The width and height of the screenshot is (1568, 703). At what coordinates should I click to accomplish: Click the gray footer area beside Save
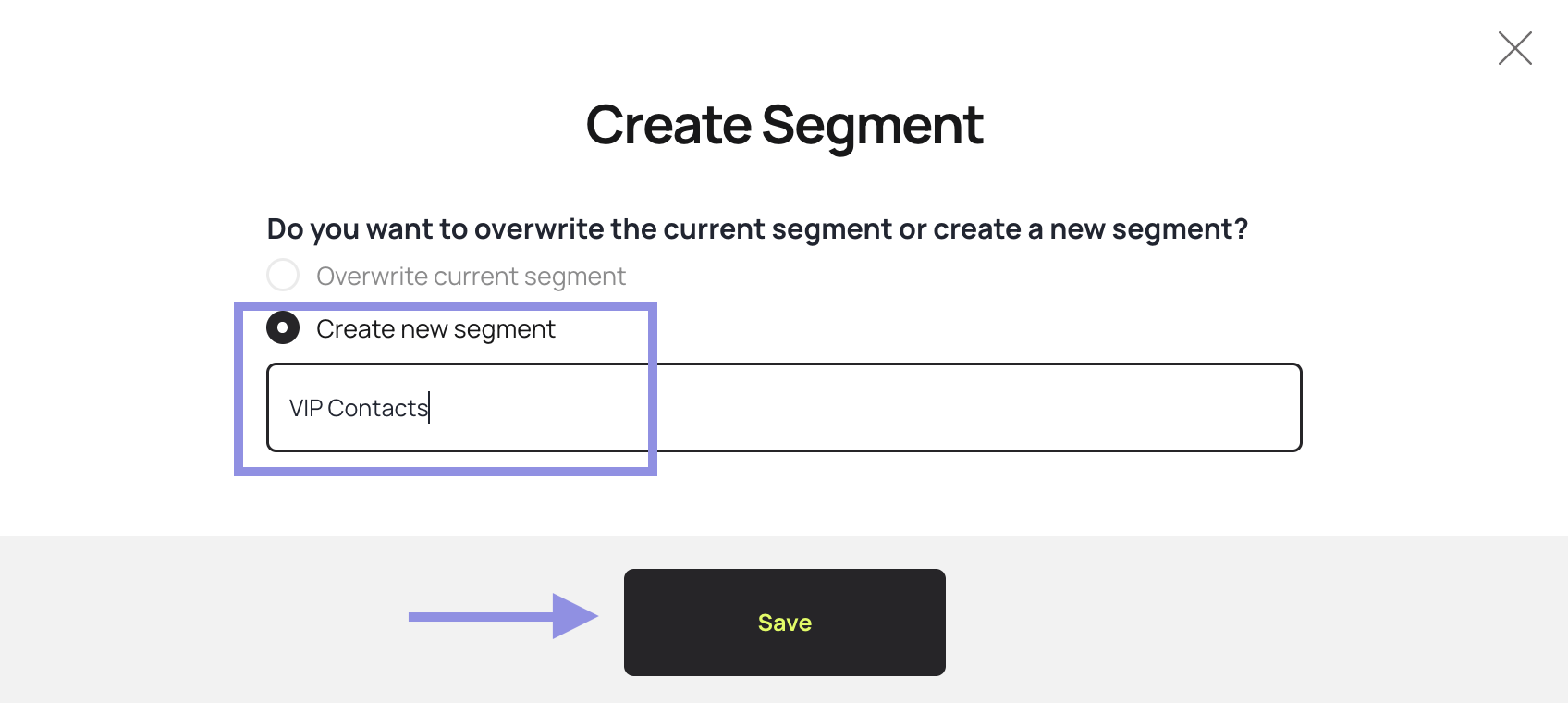tap(1202, 620)
